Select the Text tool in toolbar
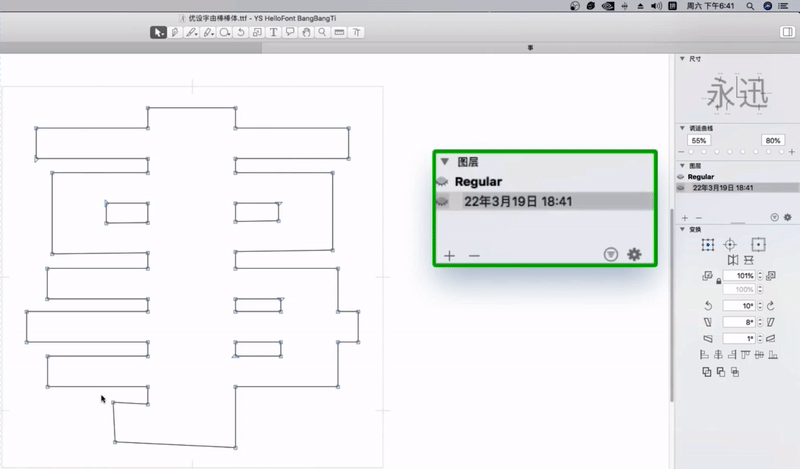The width and height of the screenshot is (800, 469). coord(273,32)
